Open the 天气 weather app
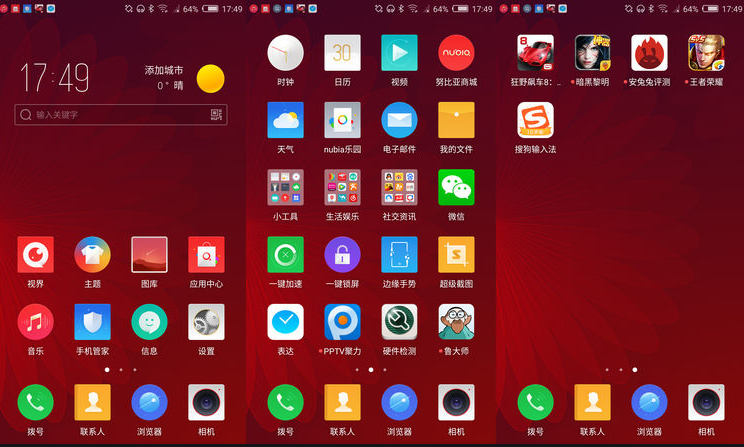 click(286, 120)
